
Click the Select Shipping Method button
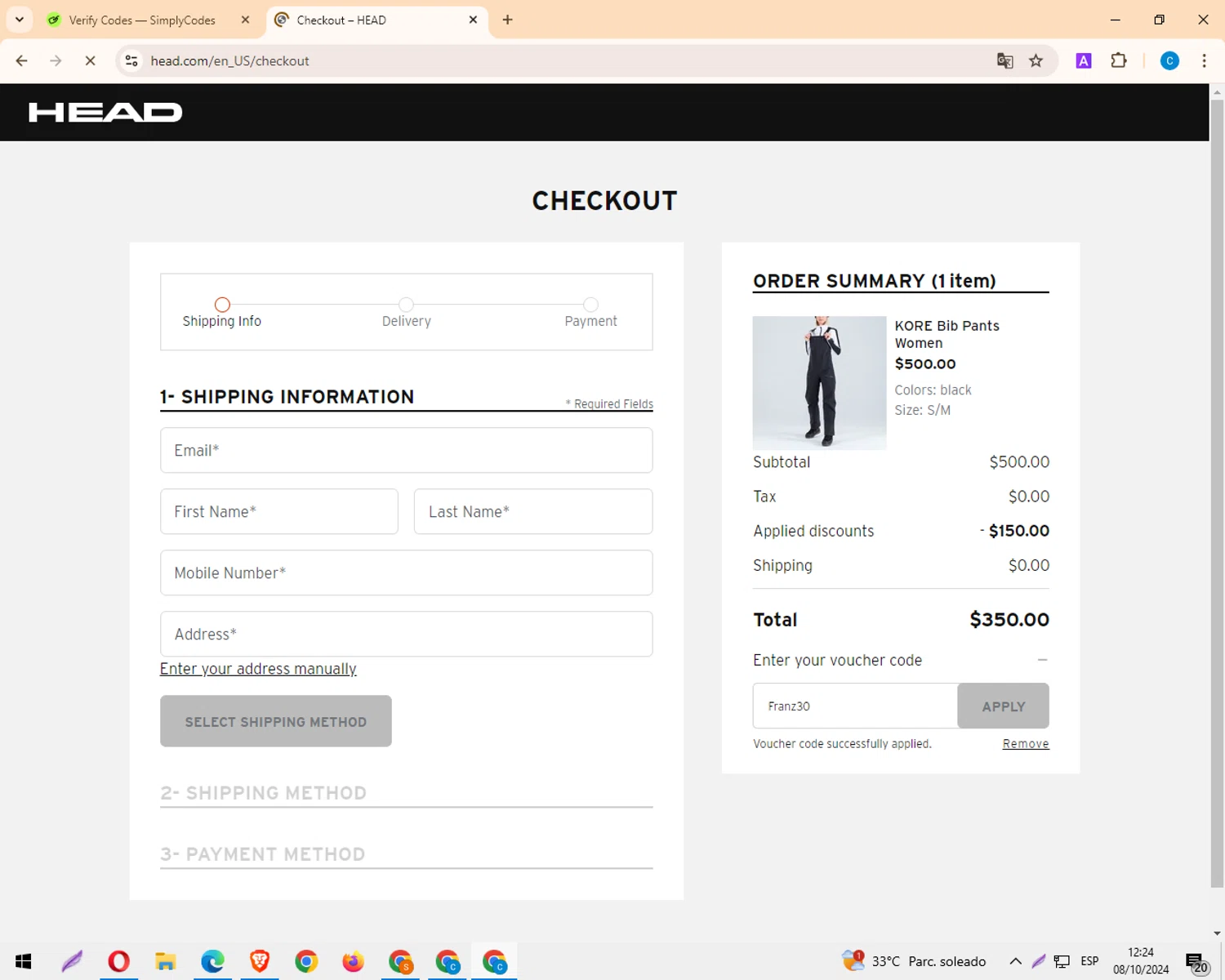276,721
